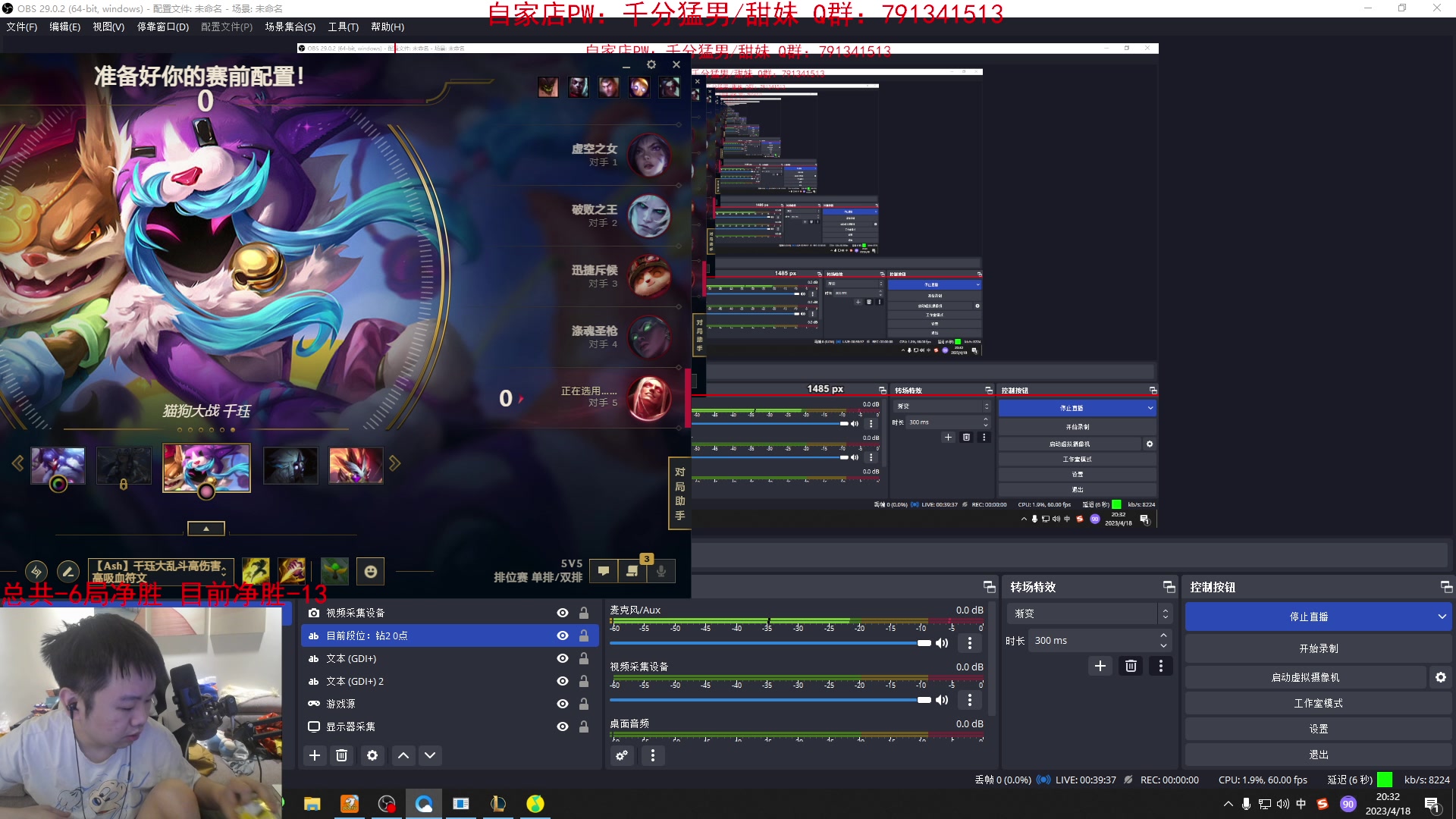
Task: Add a new source with plus button
Action: tap(315, 755)
